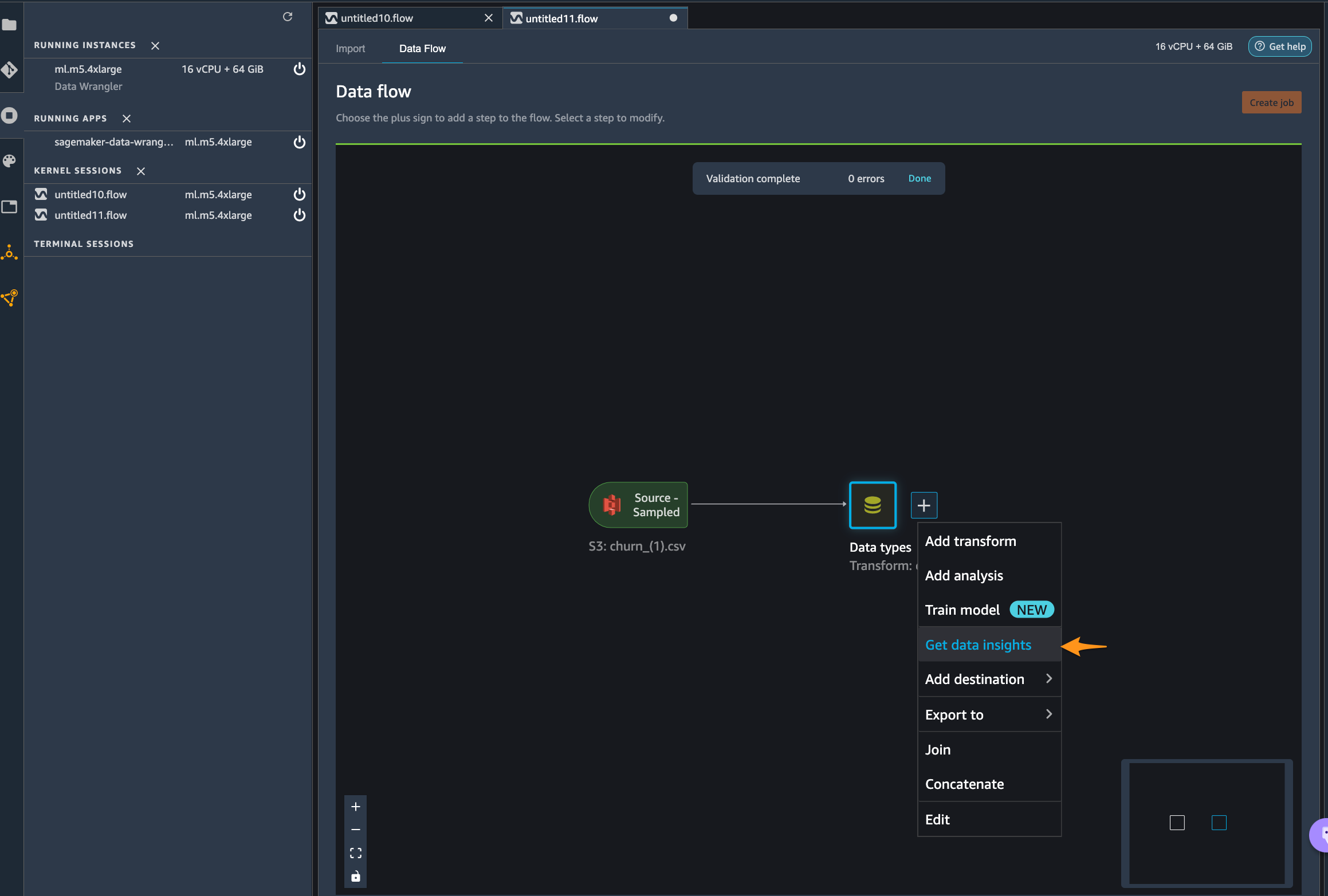
Task: Switch to the Import tab
Action: coord(350,49)
